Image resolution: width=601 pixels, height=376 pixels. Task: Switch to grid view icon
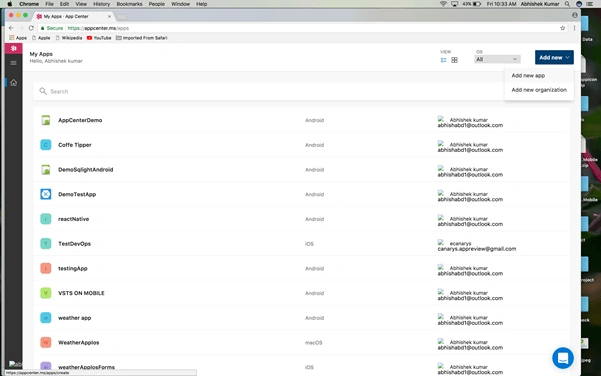pyautogui.click(x=454, y=60)
